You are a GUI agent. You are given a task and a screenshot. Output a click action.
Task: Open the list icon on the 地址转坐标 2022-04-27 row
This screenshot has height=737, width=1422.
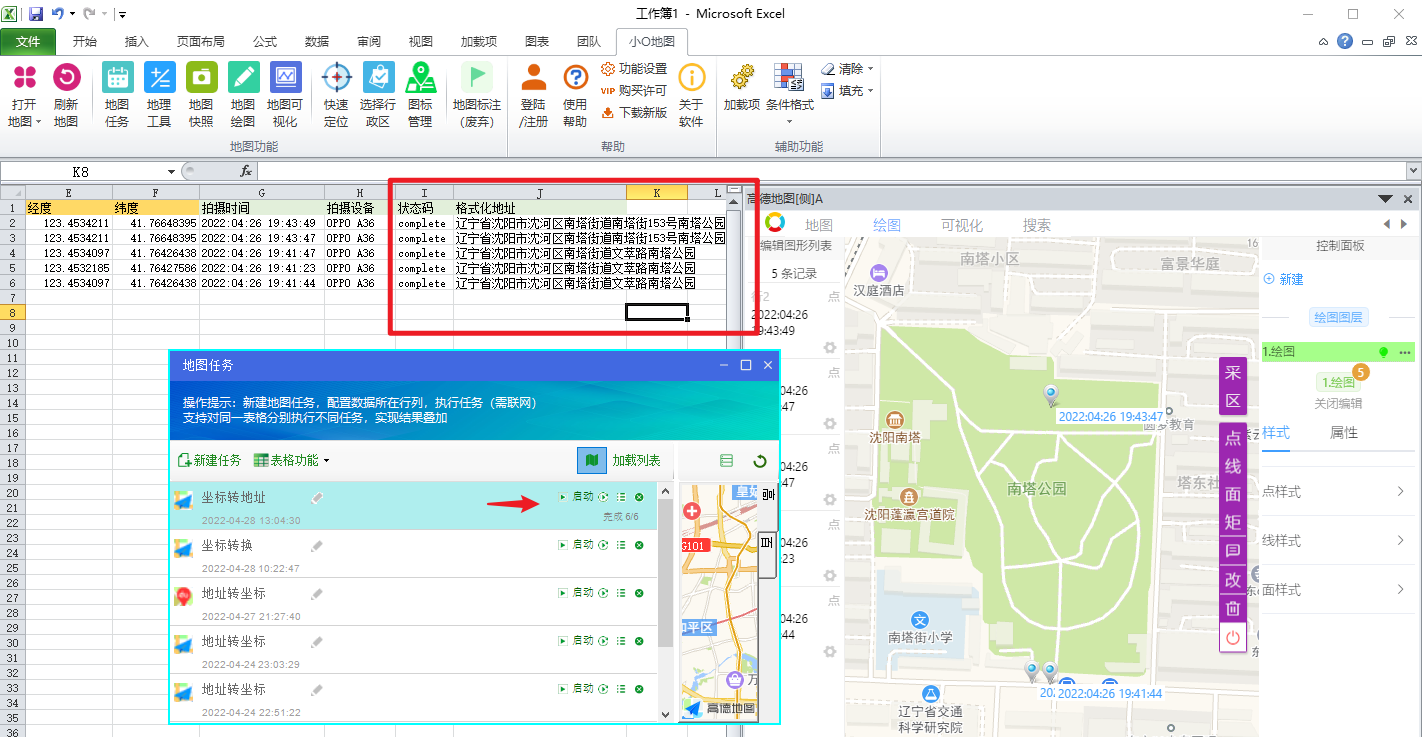[621, 593]
